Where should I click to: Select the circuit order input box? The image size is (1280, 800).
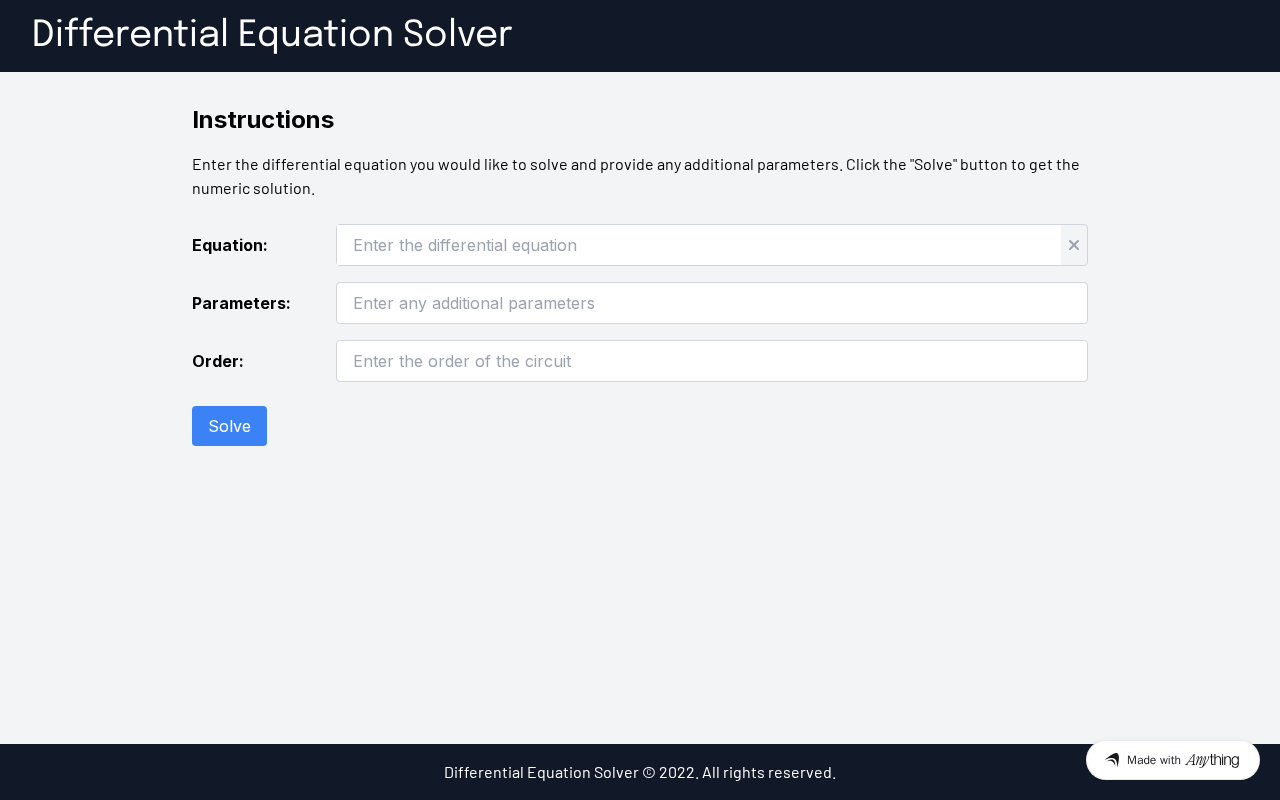[x=711, y=361]
